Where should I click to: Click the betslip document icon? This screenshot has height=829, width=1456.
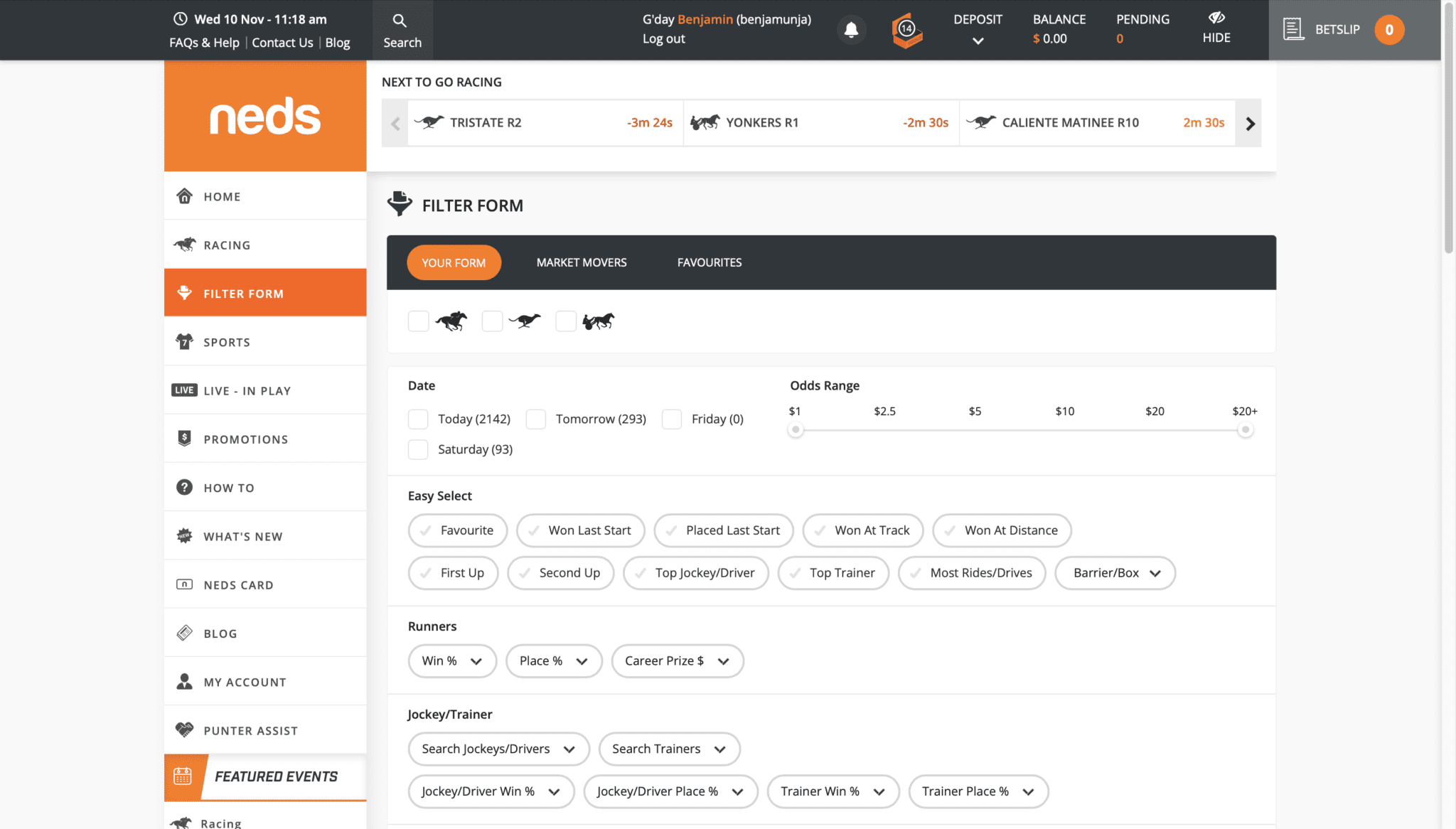(x=1293, y=29)
